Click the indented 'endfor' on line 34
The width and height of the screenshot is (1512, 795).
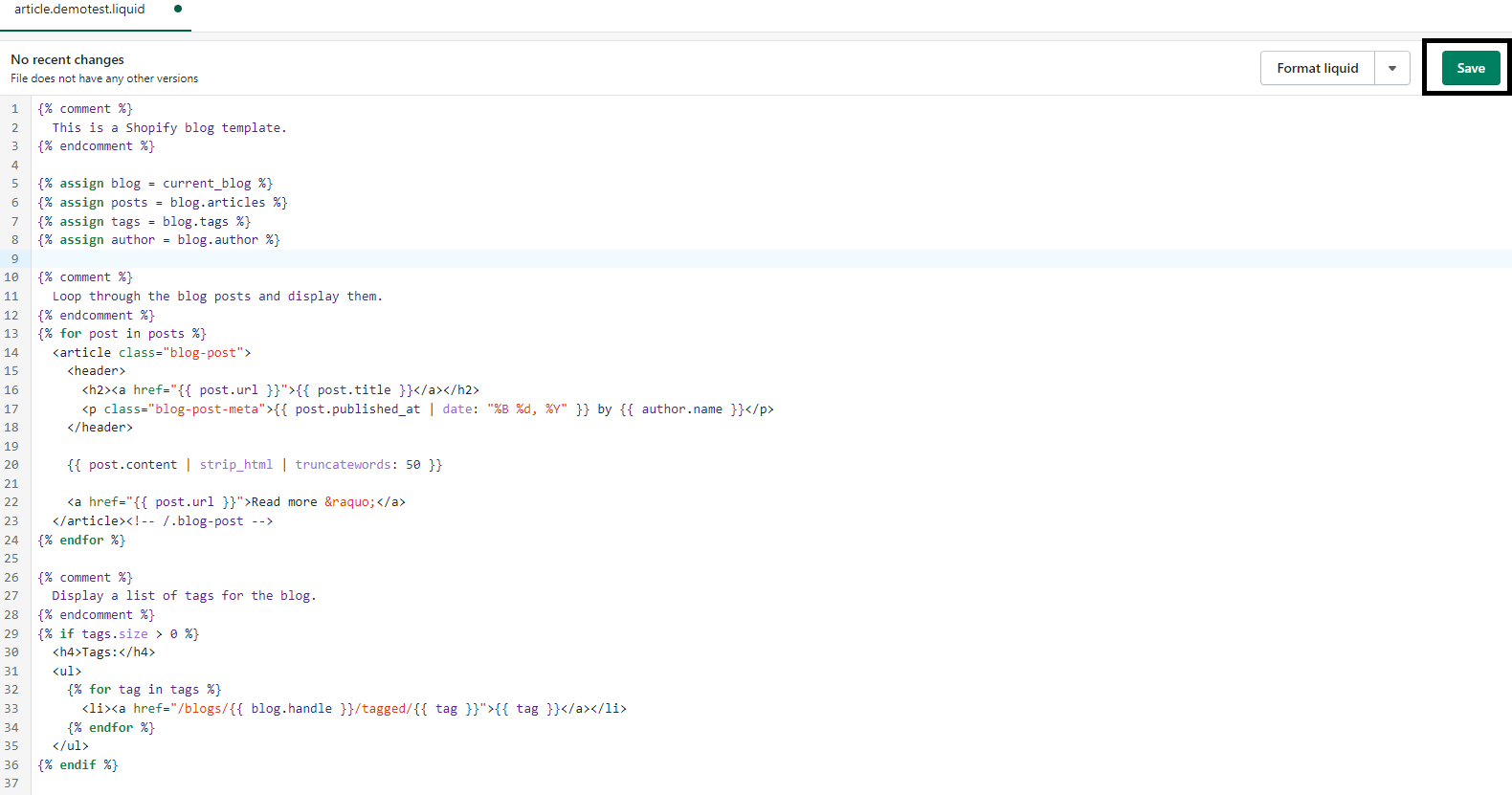(111, 728)
